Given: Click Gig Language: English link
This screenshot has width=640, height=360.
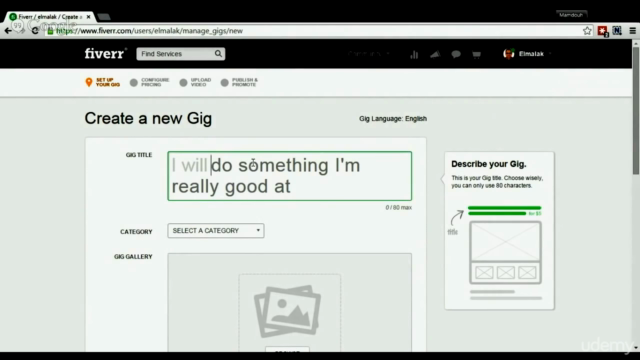Looking at the screenshot, I should [x=393, y=119].
